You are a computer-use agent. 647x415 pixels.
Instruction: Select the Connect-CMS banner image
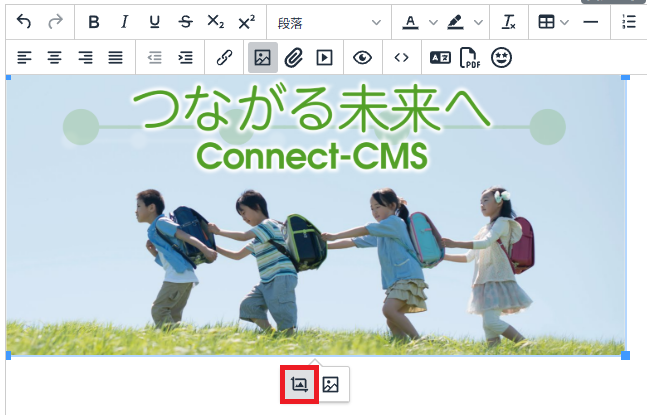[x=316, y=215]
